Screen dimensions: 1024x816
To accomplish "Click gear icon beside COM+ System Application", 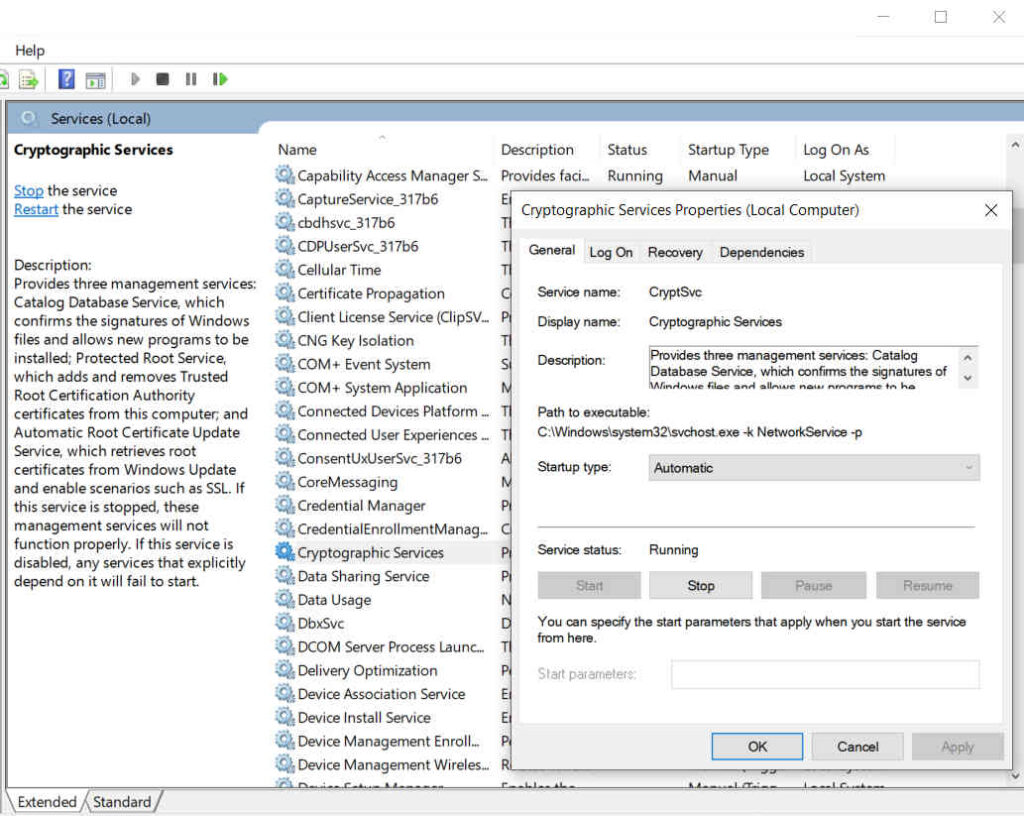I will click(x=285, y=386).
